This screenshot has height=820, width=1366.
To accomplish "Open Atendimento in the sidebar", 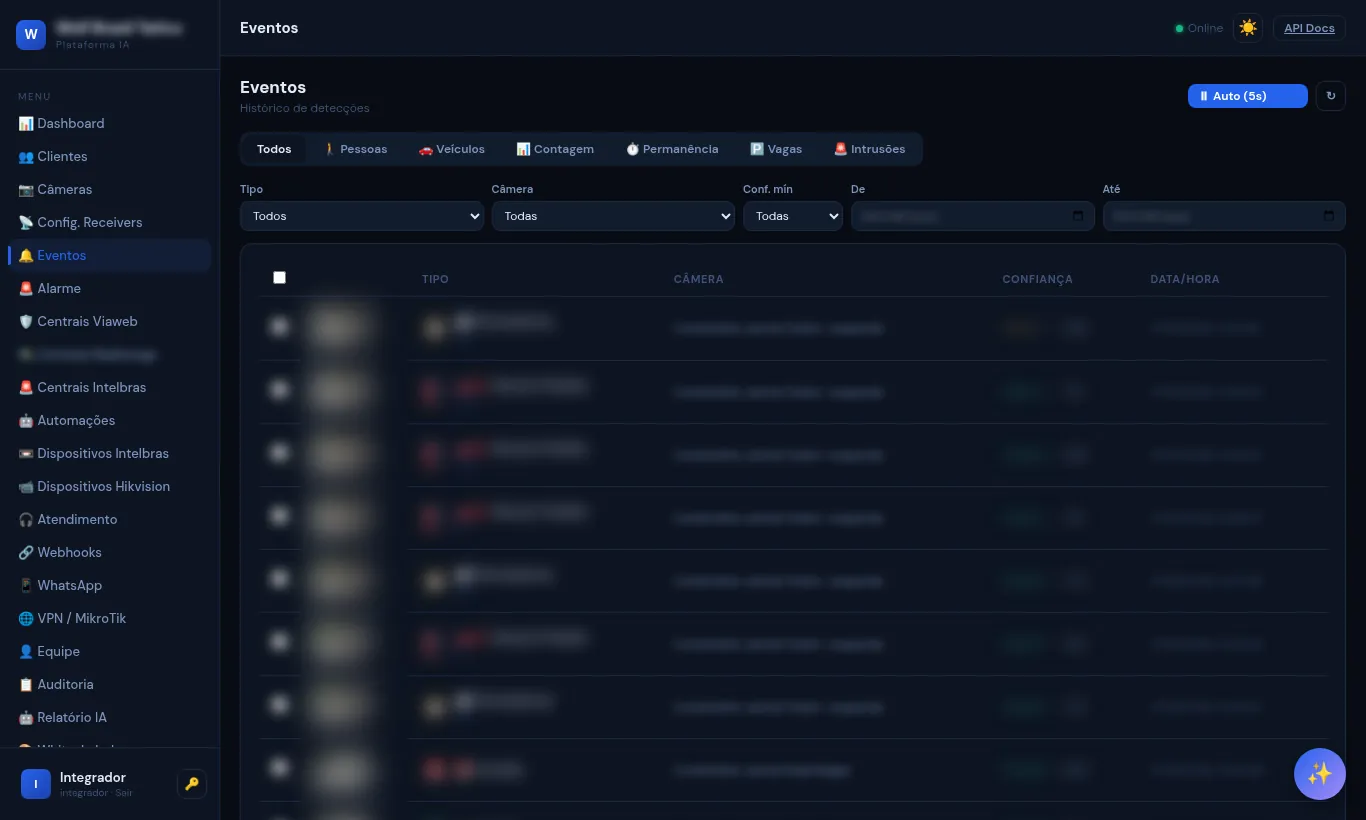I will coord(110,519).
